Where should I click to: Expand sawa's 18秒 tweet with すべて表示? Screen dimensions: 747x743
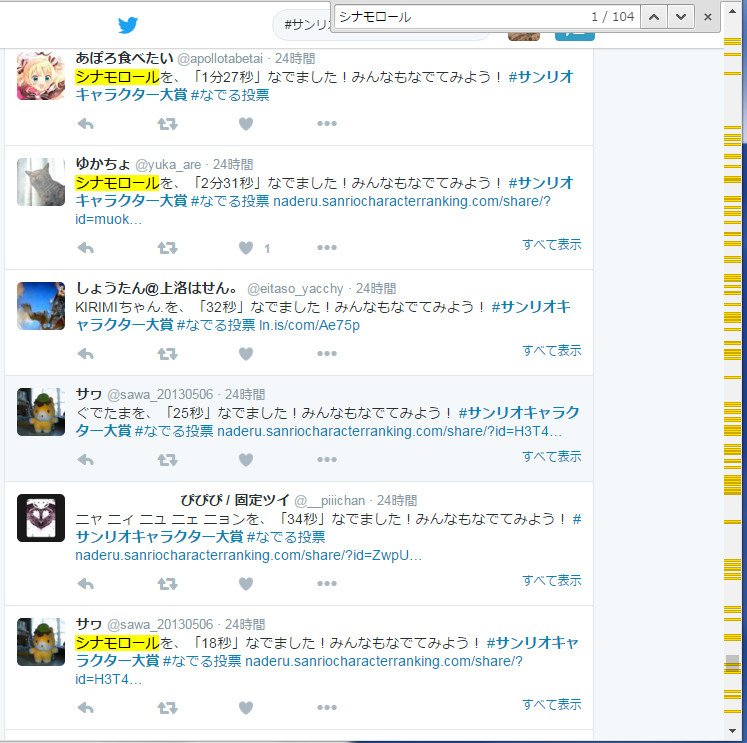[552, 704]
